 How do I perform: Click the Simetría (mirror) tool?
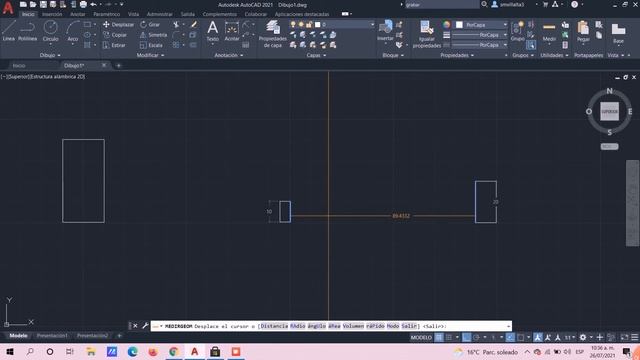pos(153,35)
